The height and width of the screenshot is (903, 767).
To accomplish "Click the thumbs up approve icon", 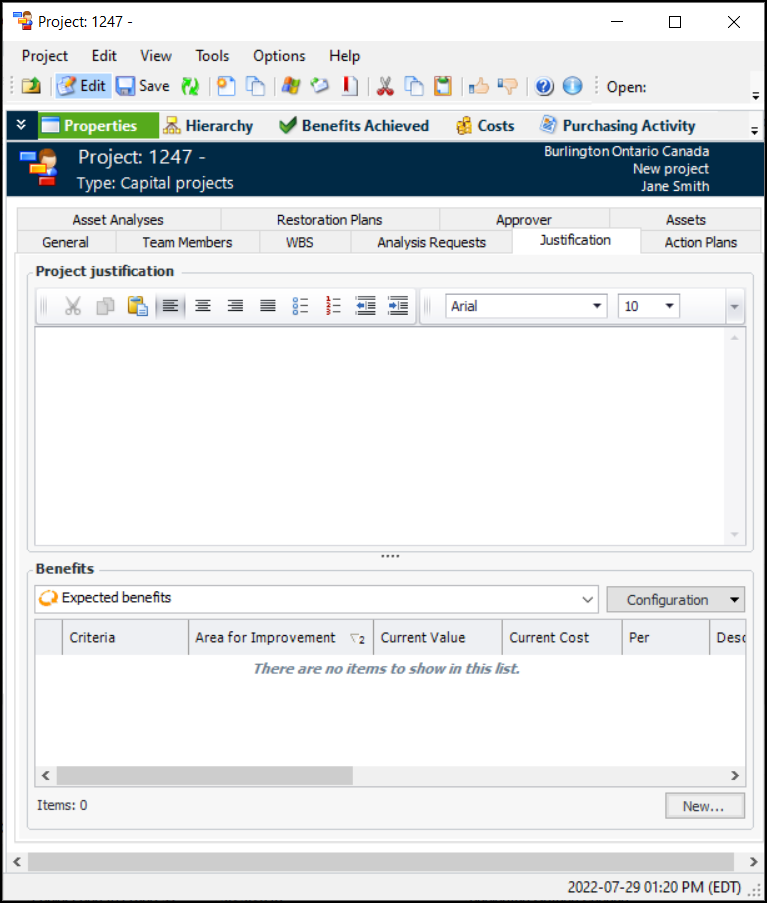I will pyautogui.click(x=479, y=86).
